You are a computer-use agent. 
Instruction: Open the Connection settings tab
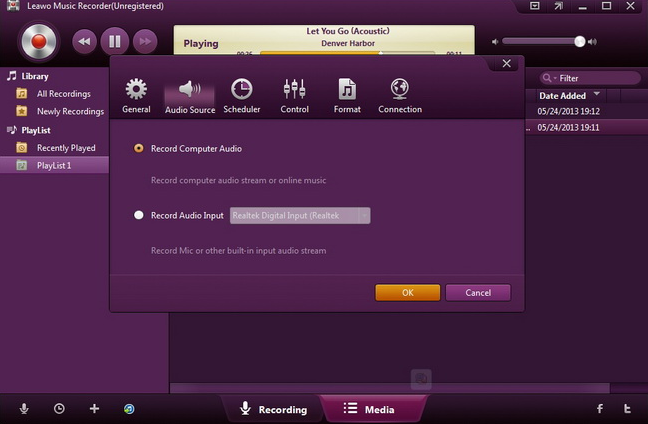click(400, 96)
